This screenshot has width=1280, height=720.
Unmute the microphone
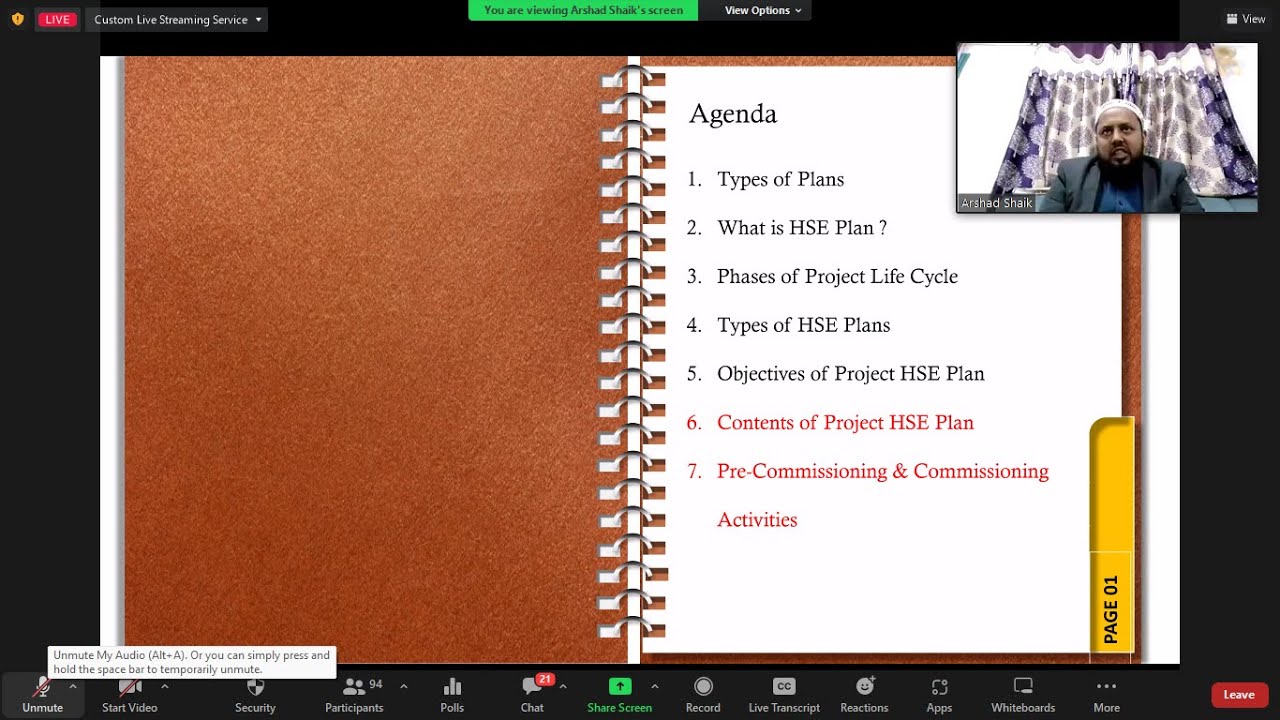42,695
